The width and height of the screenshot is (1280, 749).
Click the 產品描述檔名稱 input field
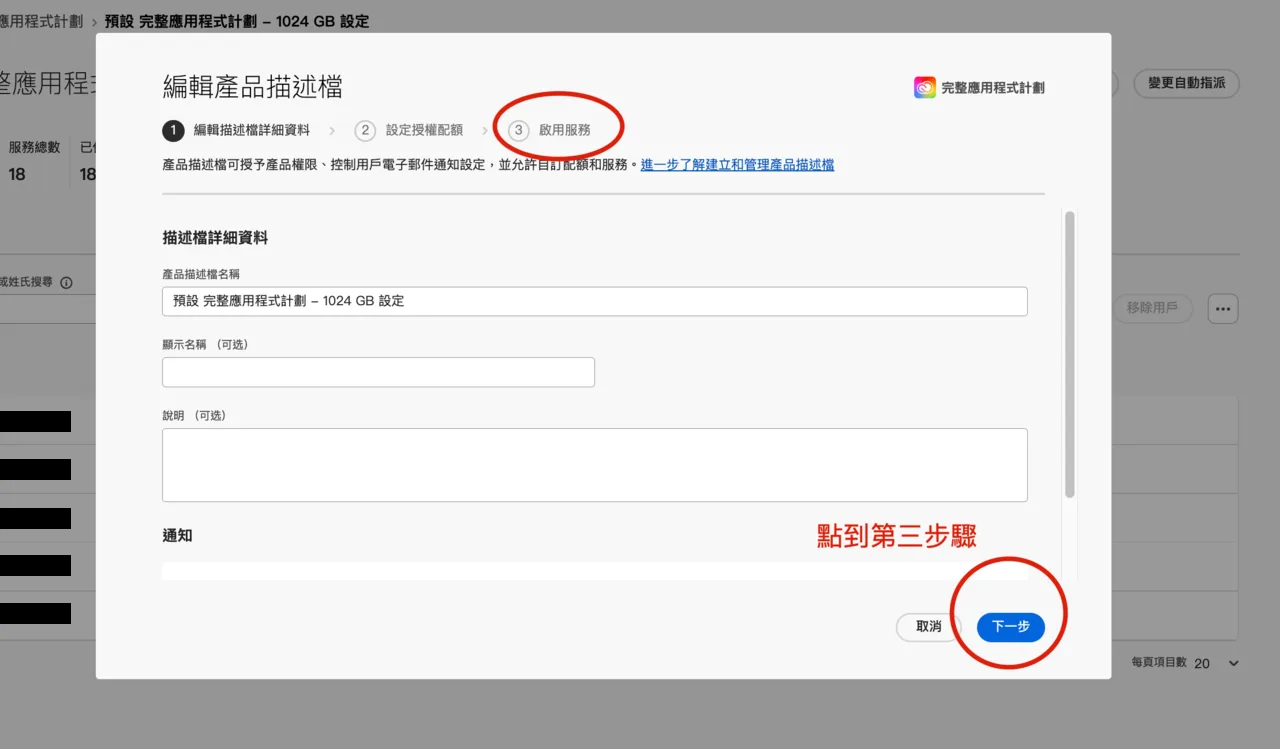595,301
